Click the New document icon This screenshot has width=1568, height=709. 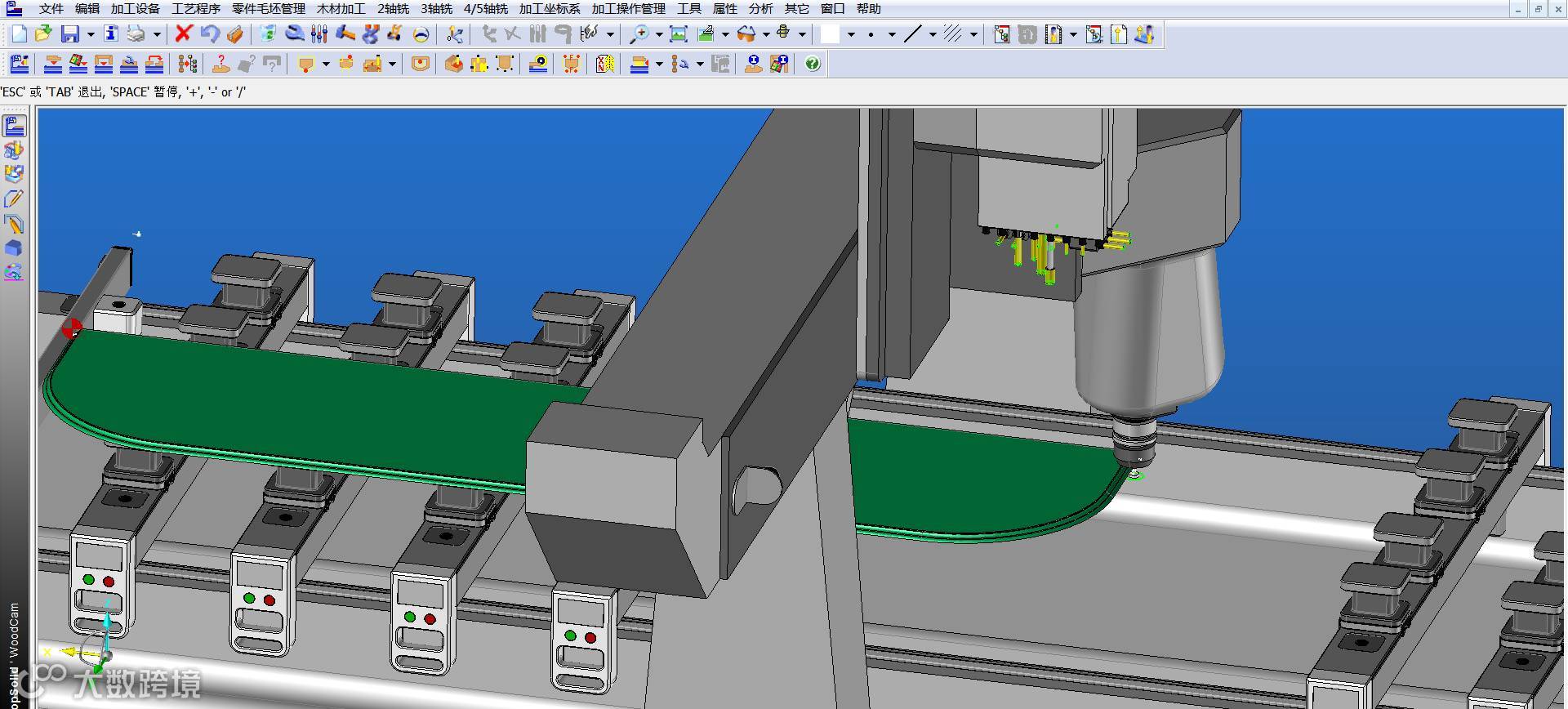[x=19, y=34]
